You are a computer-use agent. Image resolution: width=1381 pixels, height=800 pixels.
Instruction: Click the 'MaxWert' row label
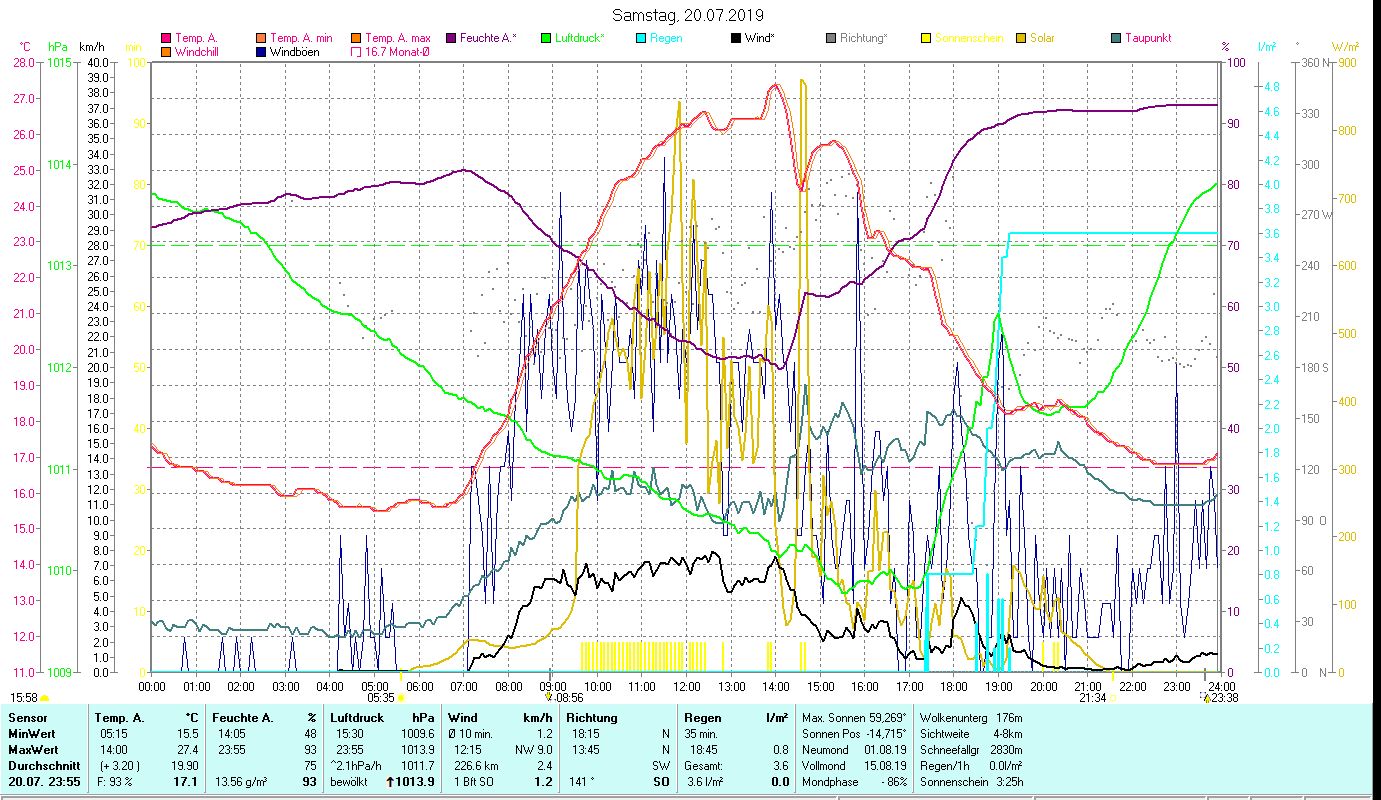coord(32,750)
